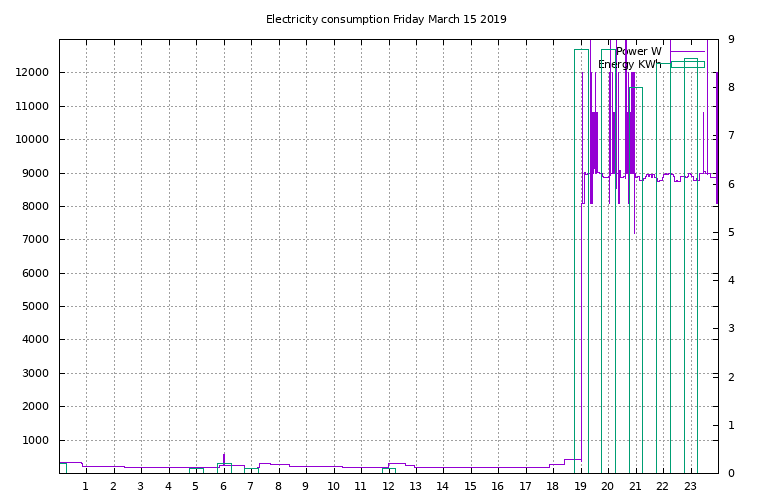
Task: Click hour label 6 on x-axis
Action: pyautogui.click(x=223, y=486)
